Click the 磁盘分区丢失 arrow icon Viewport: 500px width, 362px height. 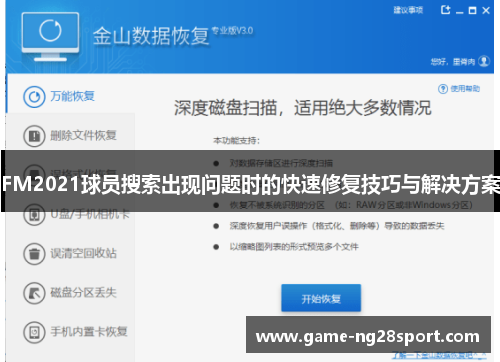coord(34,293)
